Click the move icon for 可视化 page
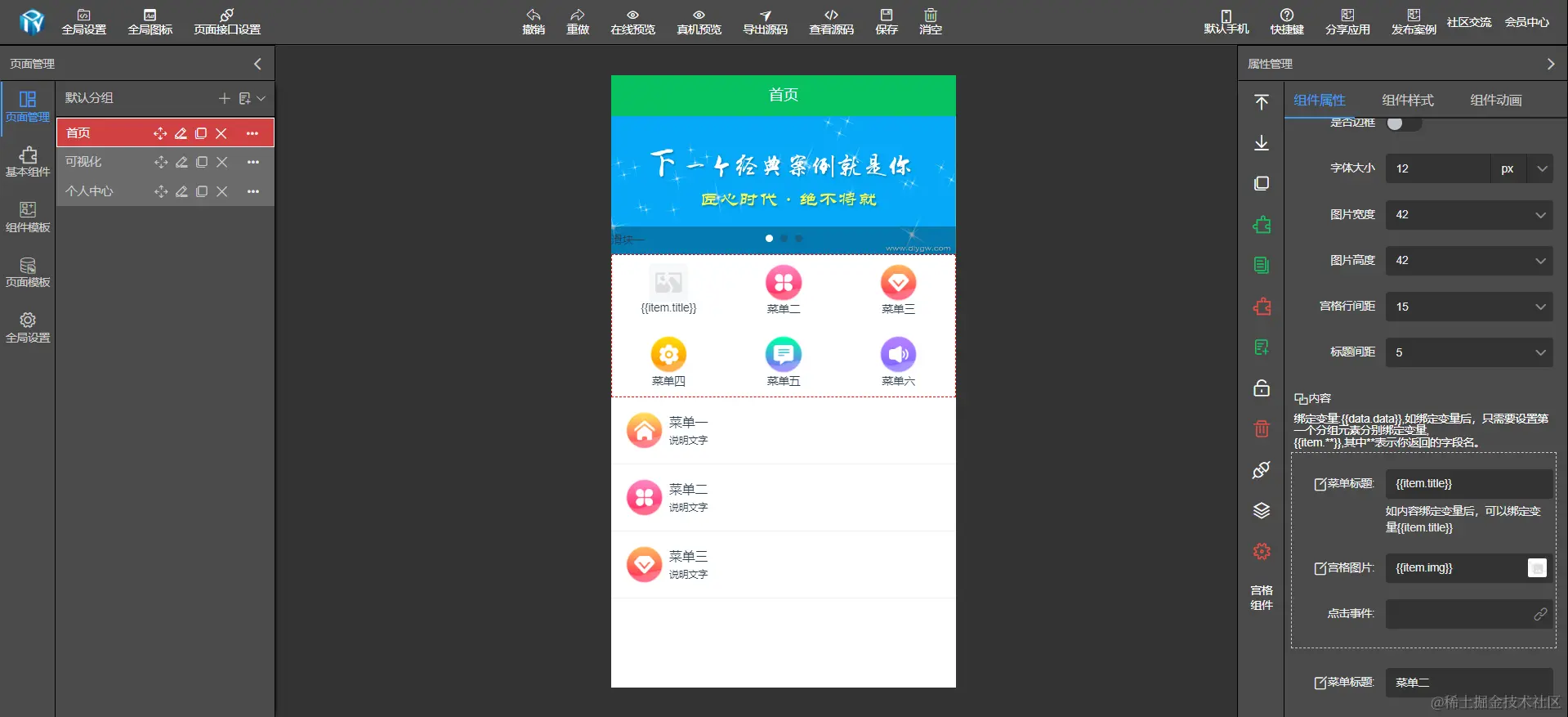 coord(161,162)
